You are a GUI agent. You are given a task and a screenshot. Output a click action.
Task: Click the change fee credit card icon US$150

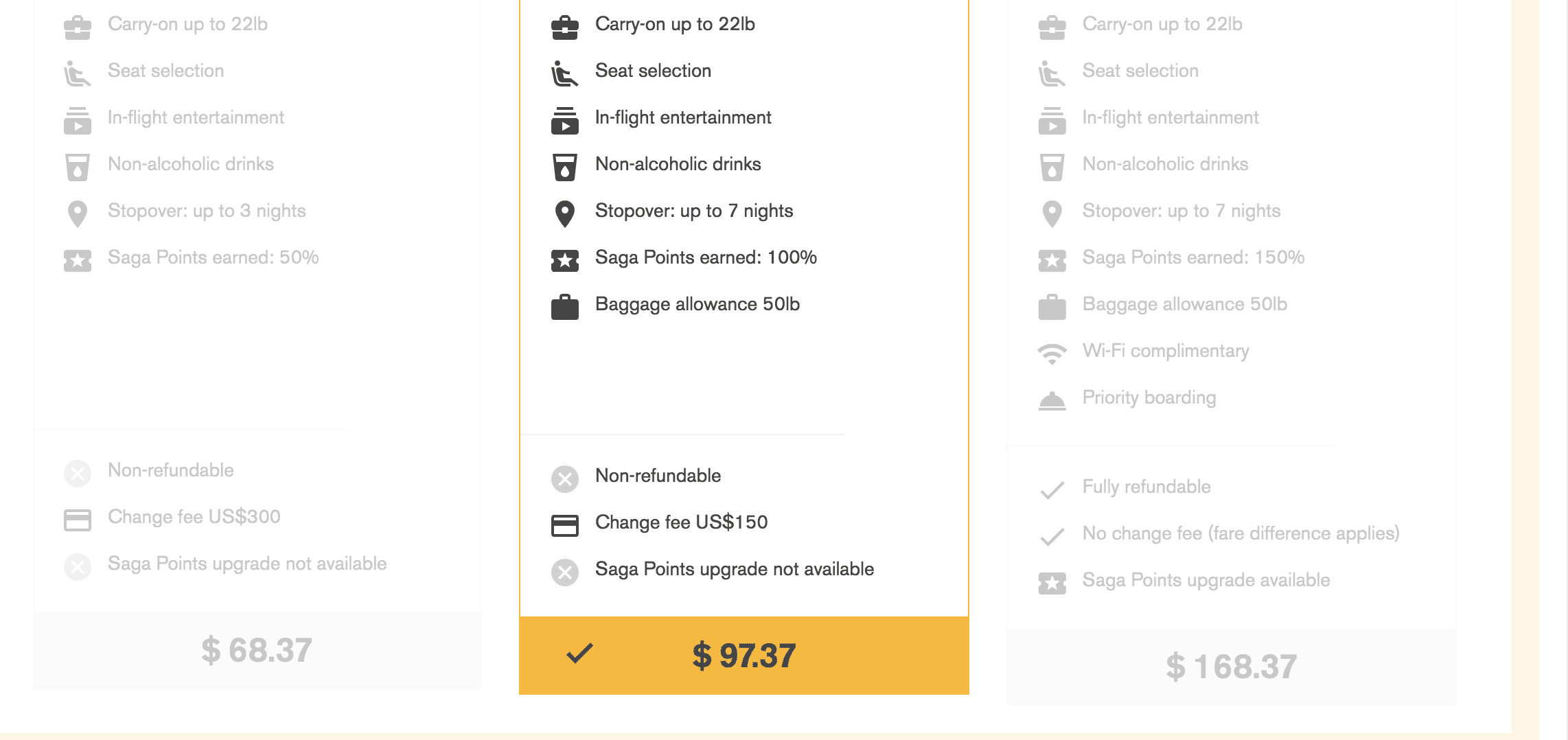[x=564, y=525]
